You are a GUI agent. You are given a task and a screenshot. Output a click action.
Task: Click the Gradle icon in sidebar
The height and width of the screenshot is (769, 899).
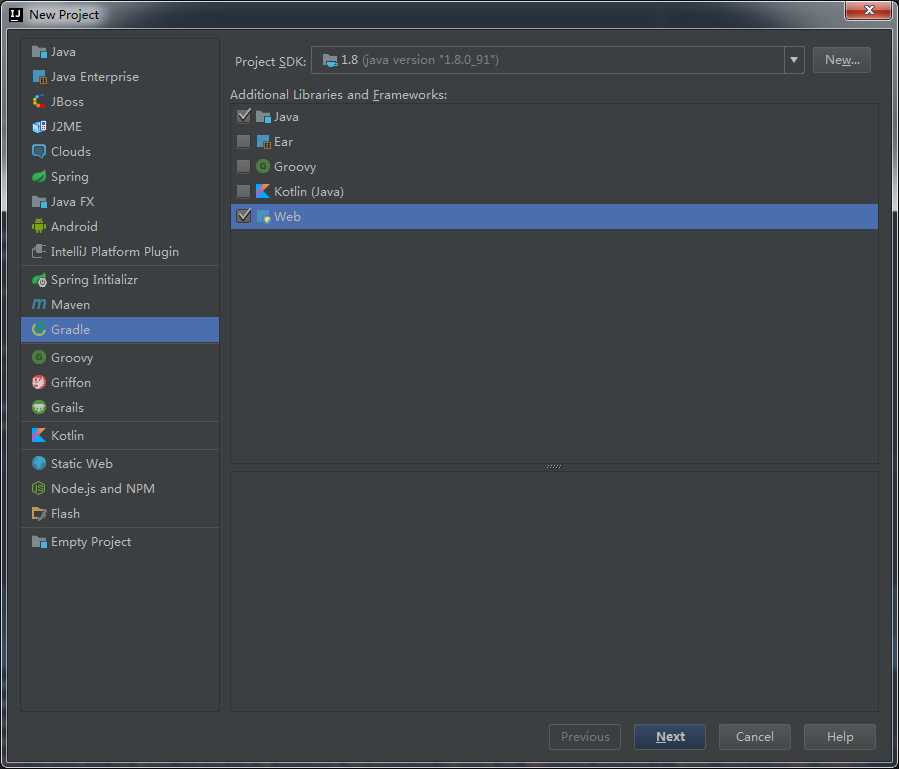pyautogui.click(x=39, y=330)
